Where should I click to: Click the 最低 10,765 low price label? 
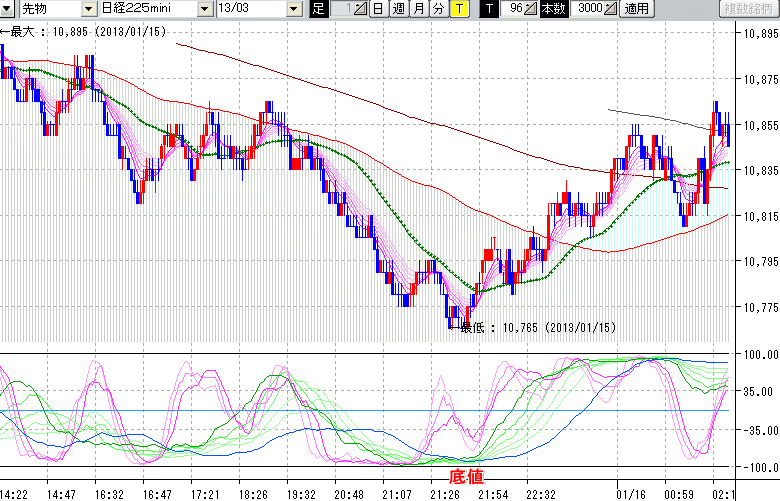click(x=537, y=327)
